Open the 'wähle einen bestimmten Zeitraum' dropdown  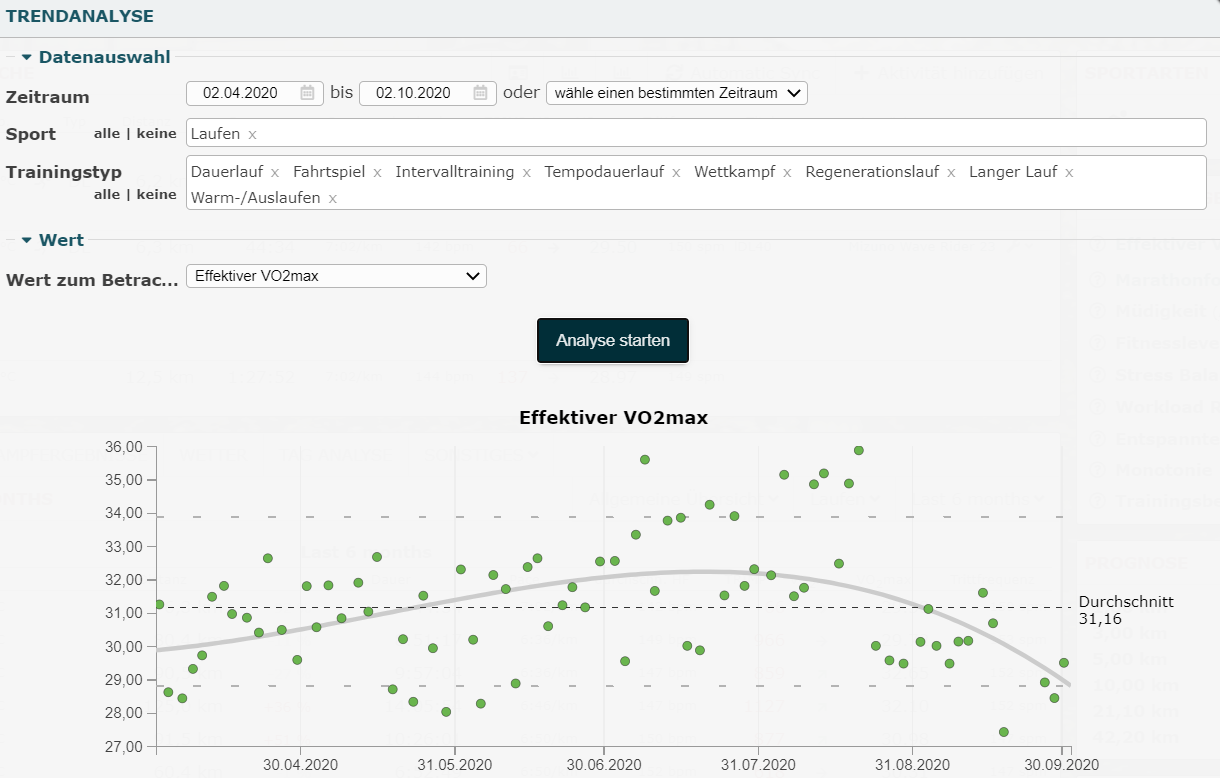(676, 93)
